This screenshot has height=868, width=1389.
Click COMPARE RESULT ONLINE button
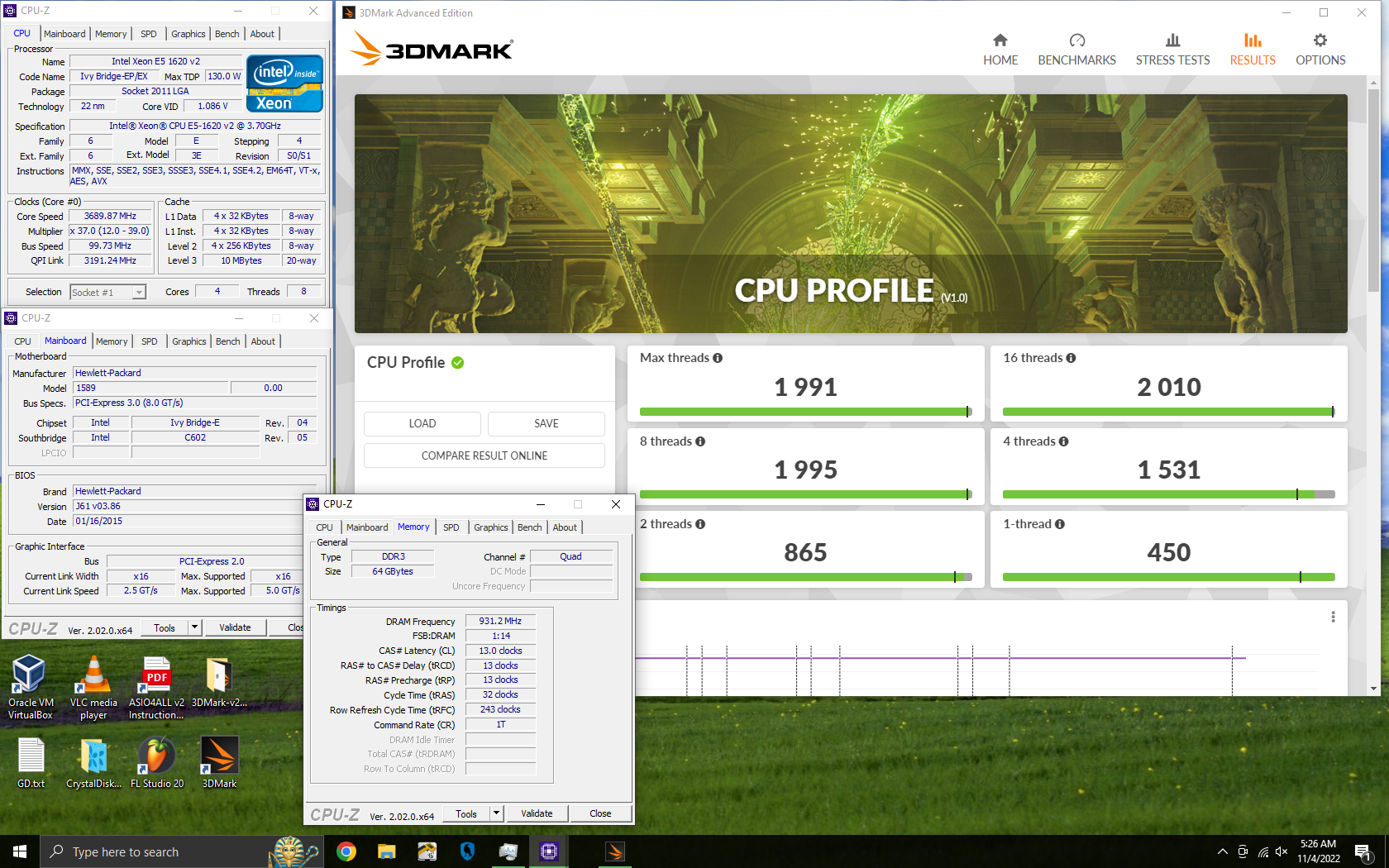(x=484, y=455)
